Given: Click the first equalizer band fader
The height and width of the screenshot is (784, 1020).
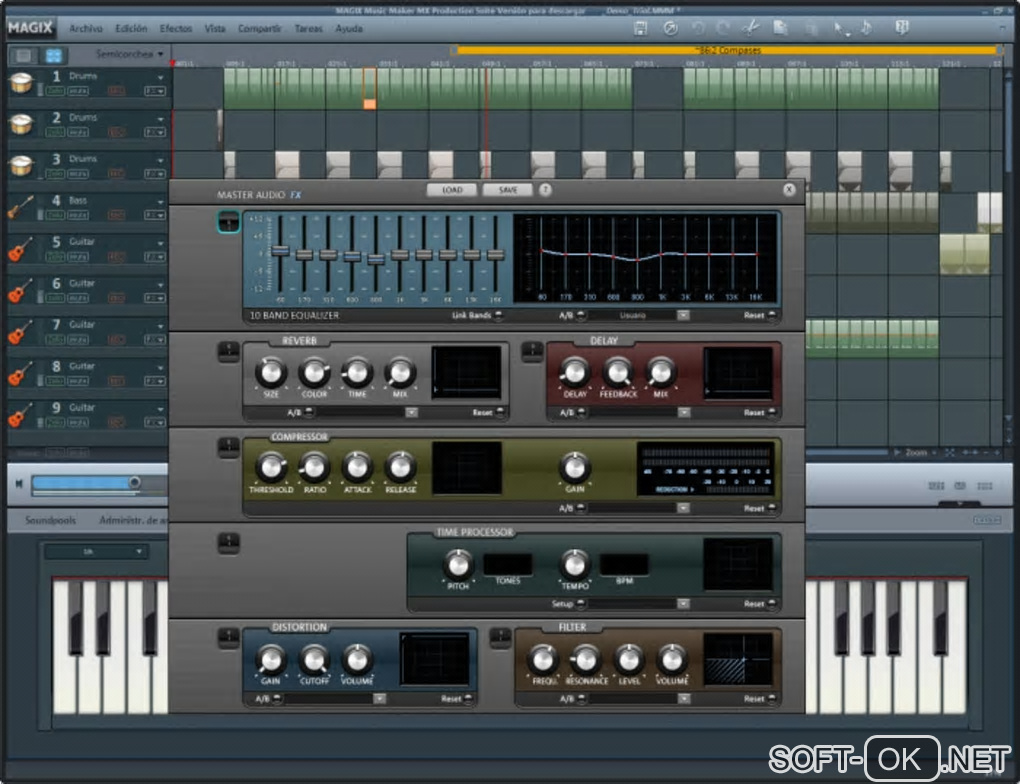Looking at the screenshot, I should 280,250.
